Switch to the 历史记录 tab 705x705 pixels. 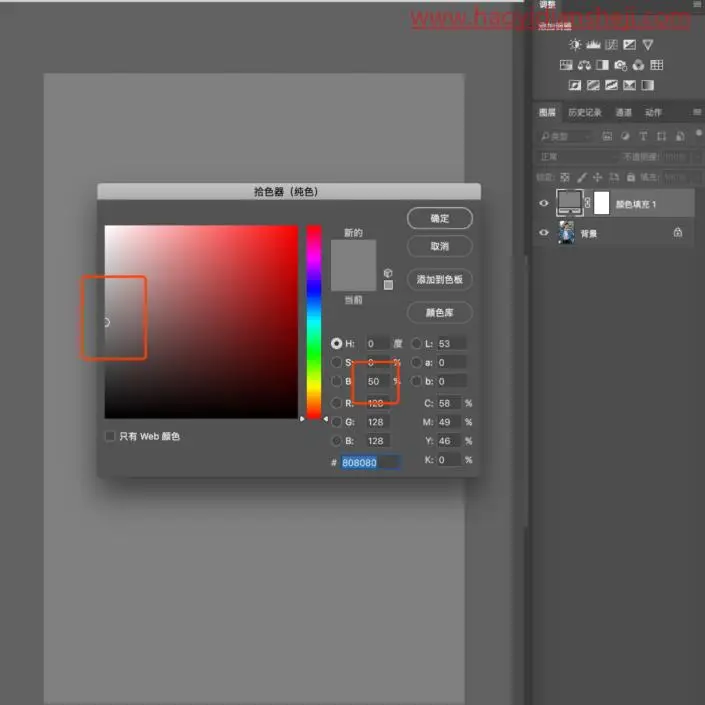[x=585, y=112]
